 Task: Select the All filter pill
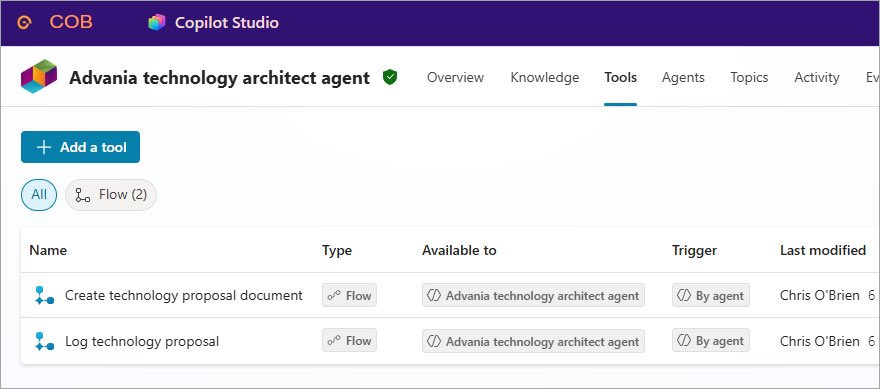pos(39,195)
